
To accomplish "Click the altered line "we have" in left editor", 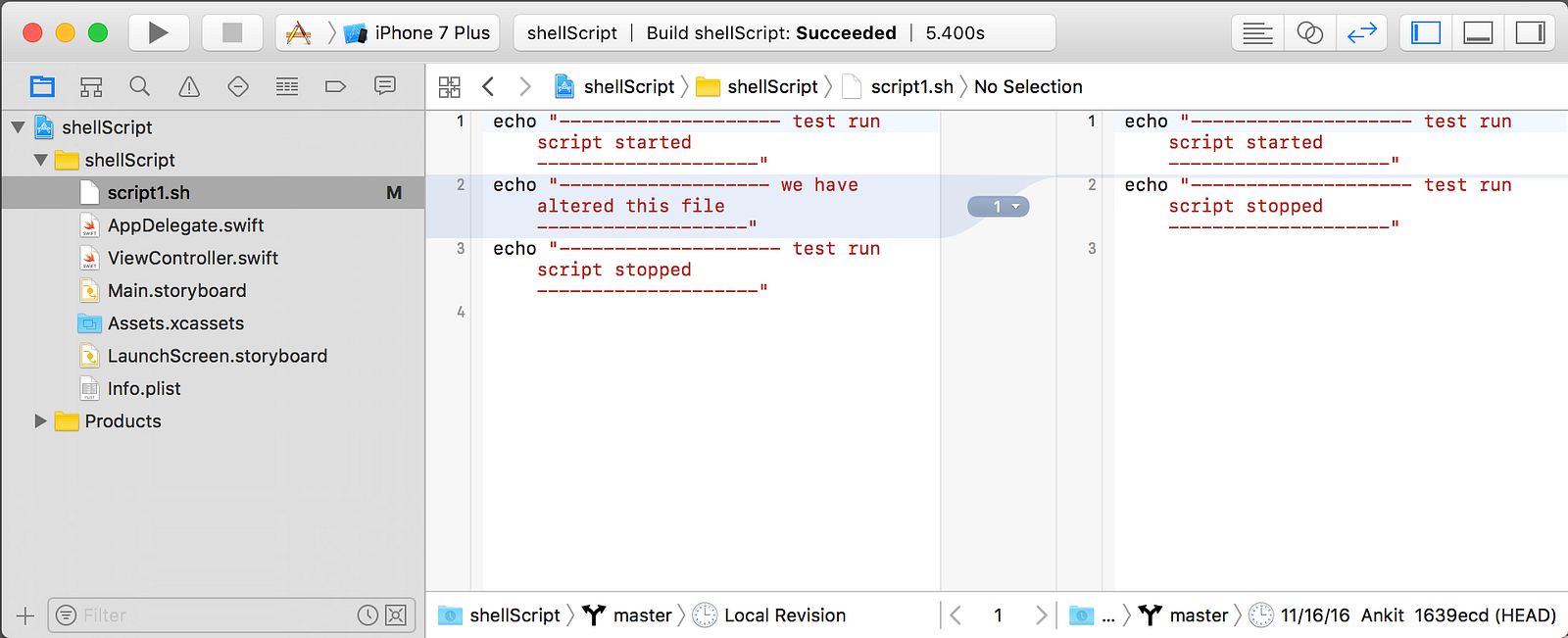I will pos(819,185).
